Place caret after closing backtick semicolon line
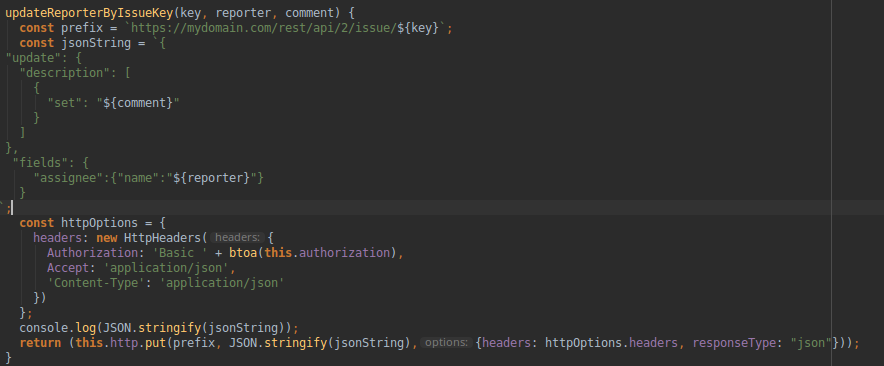The image size is (884, 366). pyautogui.click(x=12, y=208)
